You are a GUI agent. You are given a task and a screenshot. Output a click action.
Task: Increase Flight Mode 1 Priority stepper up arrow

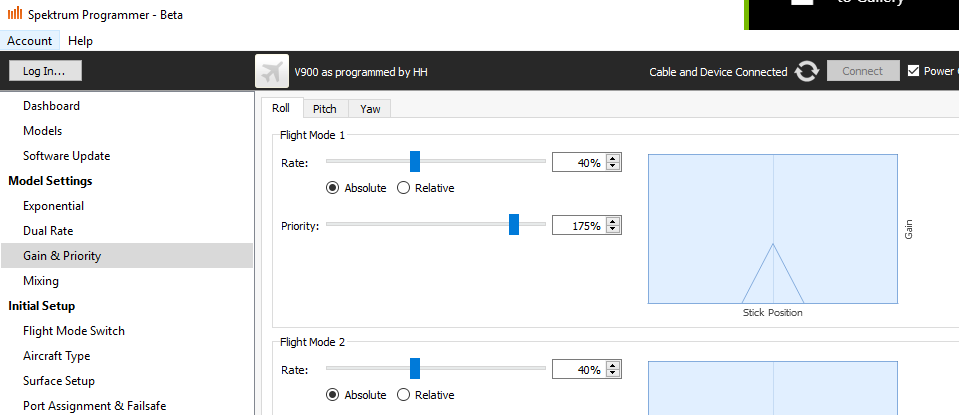click(613, 221)
